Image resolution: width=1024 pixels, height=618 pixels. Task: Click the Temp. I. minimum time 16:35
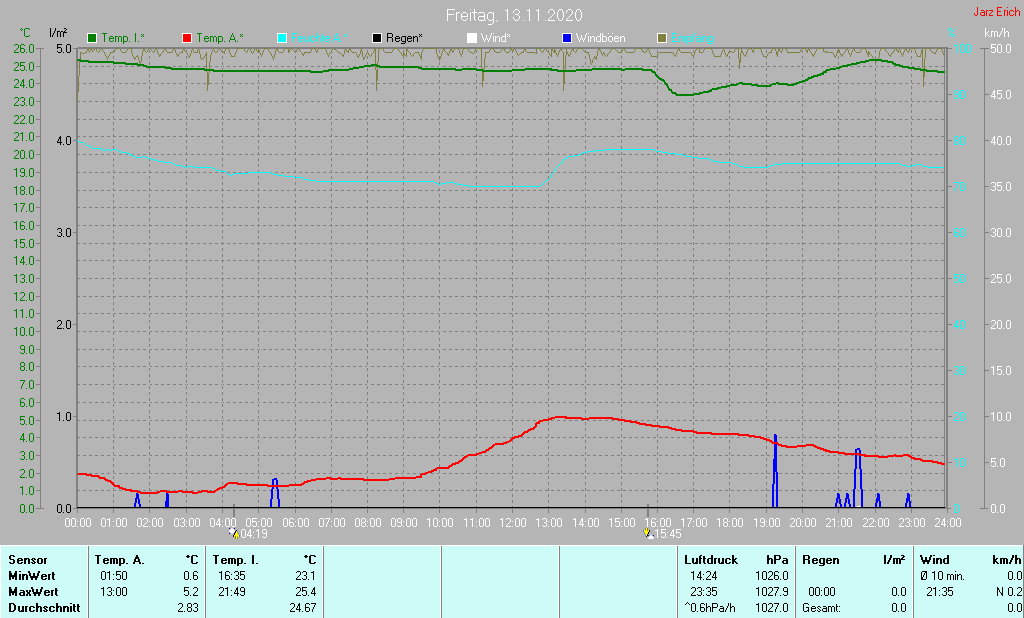coord(232,576)
